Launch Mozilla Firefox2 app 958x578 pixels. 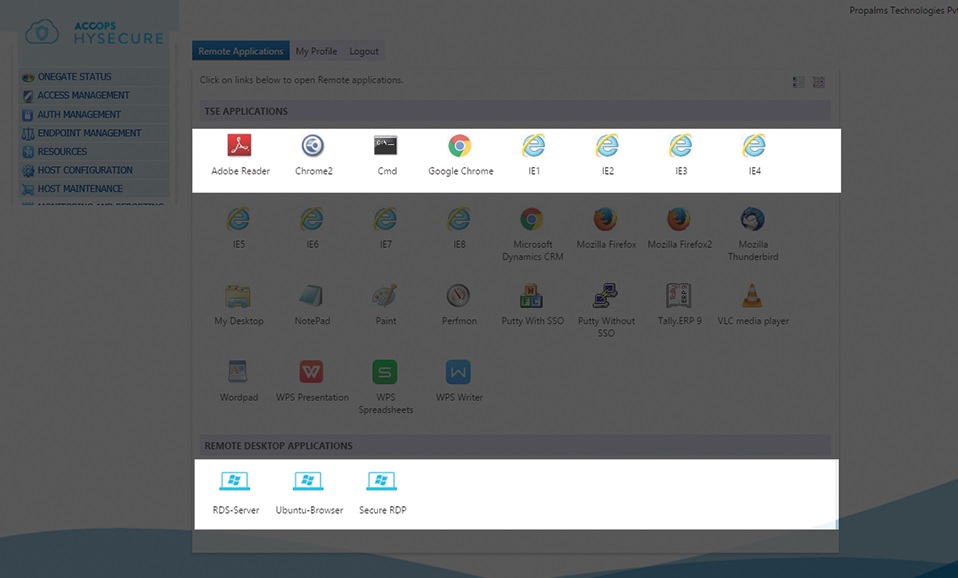point(679,219)
